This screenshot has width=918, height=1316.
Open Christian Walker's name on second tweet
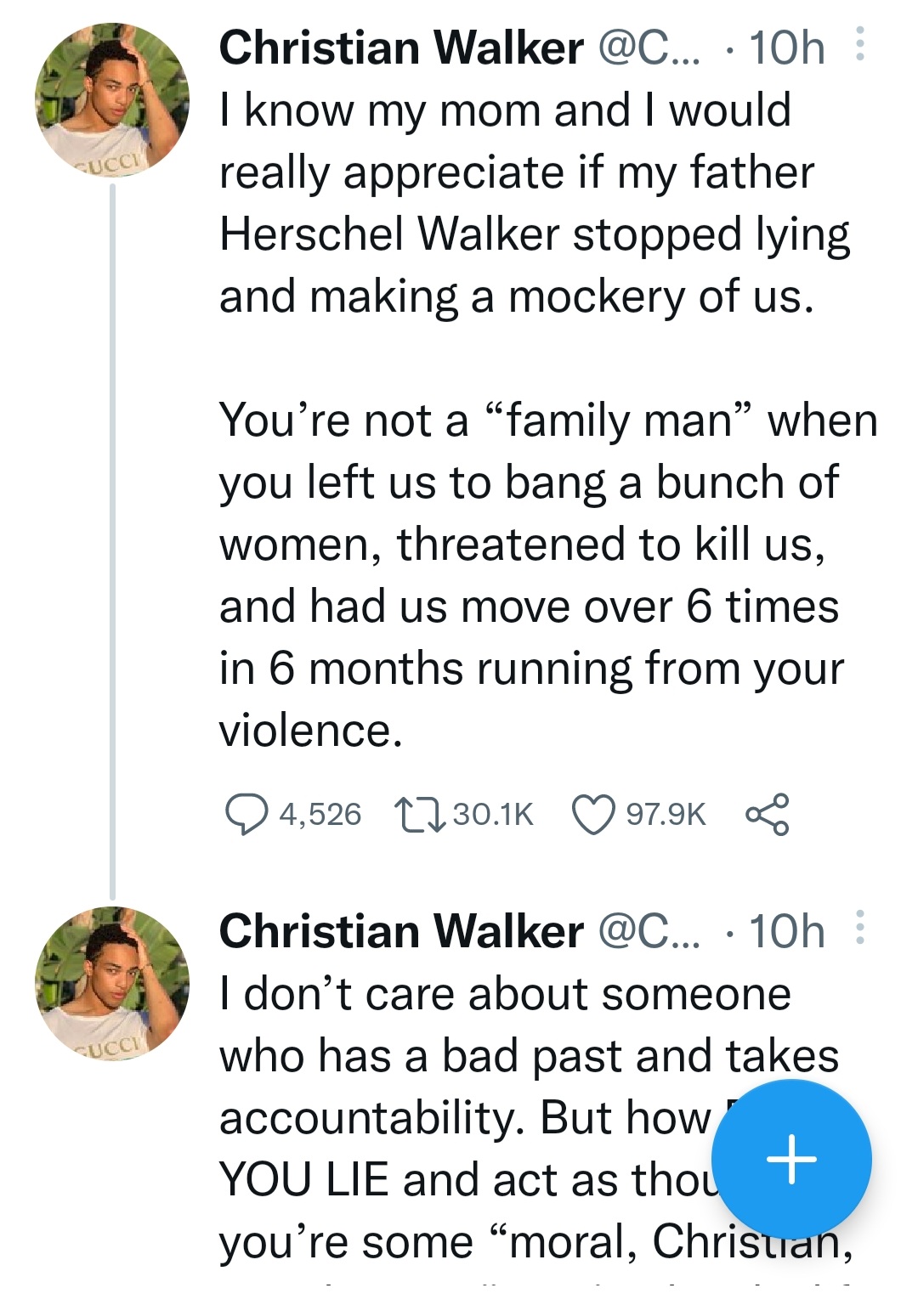click(401, 931)
